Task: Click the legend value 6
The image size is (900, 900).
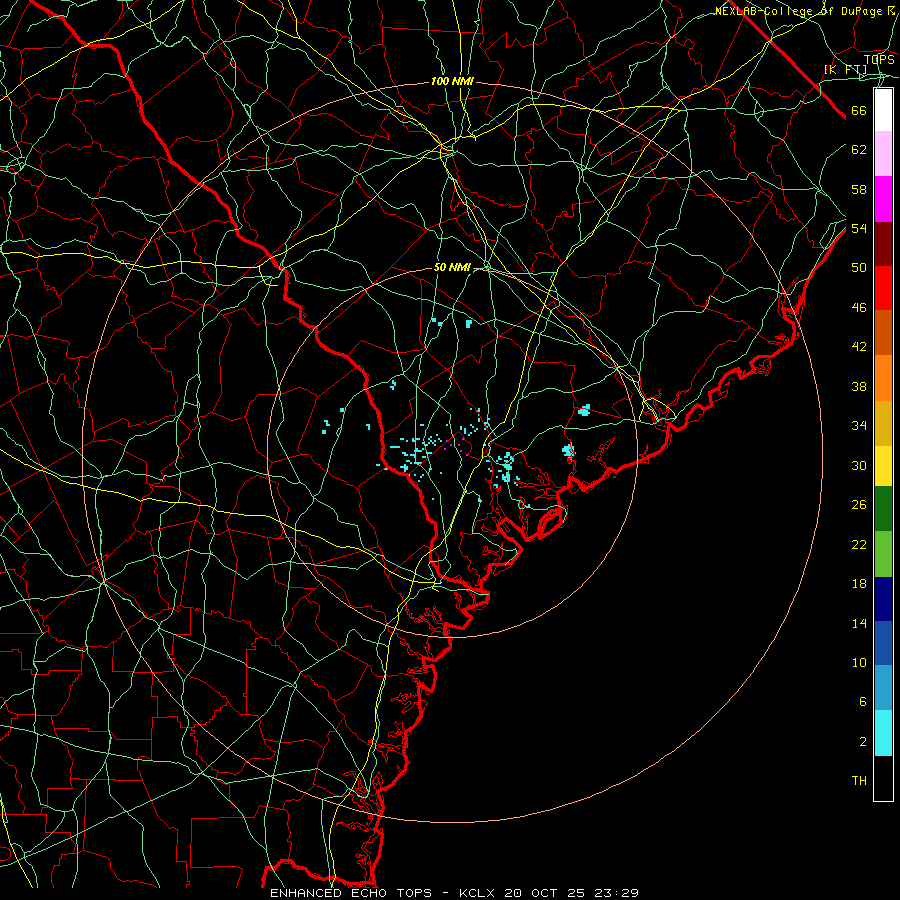Action: click(x=863, y=702)
